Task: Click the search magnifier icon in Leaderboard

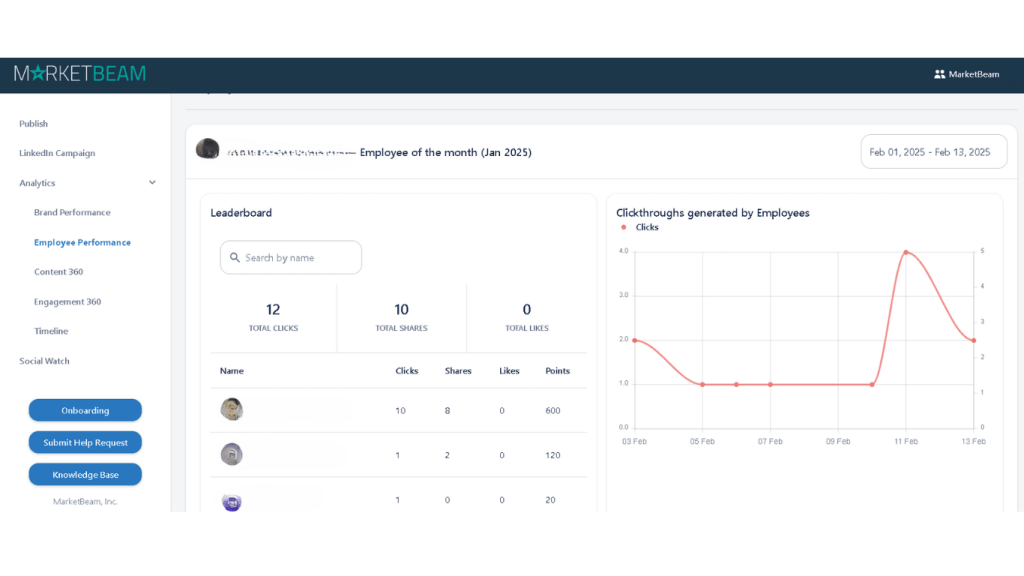Action: tap(234, 258)
